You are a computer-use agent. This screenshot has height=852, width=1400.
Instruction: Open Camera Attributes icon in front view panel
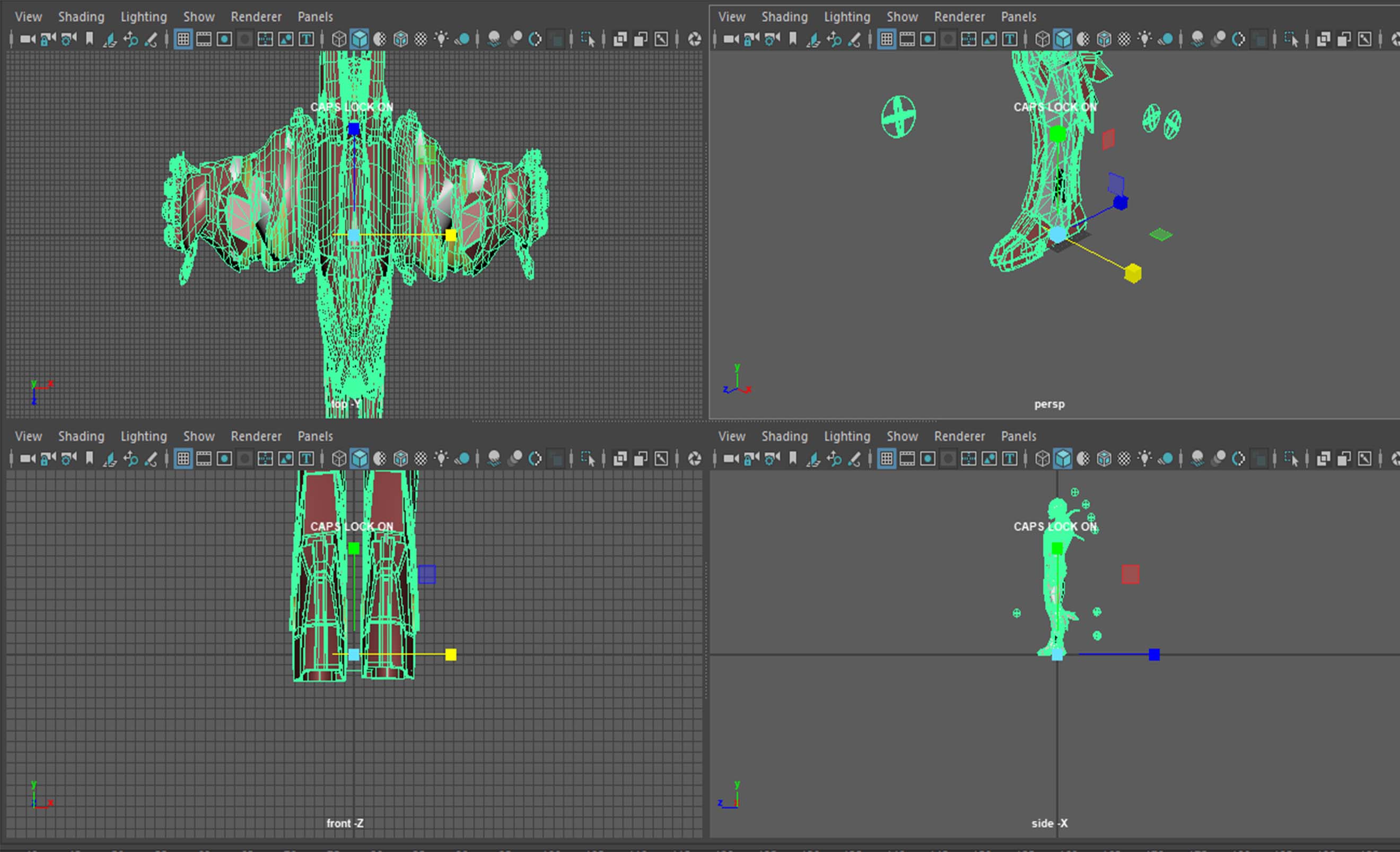pos(69,459)
